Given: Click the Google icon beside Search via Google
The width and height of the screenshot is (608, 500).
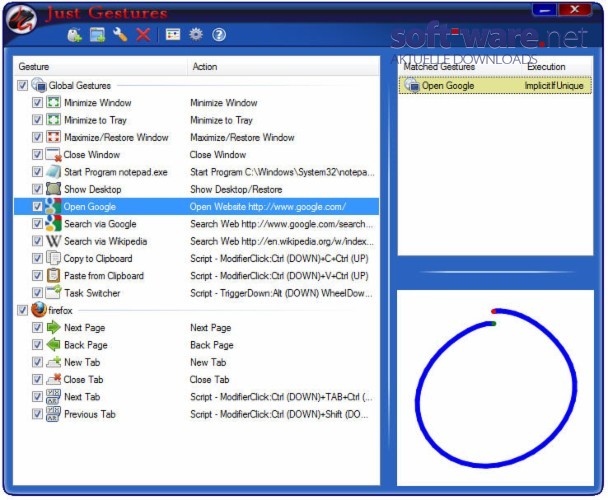Looking at the screenshot, I should (53, 224).
